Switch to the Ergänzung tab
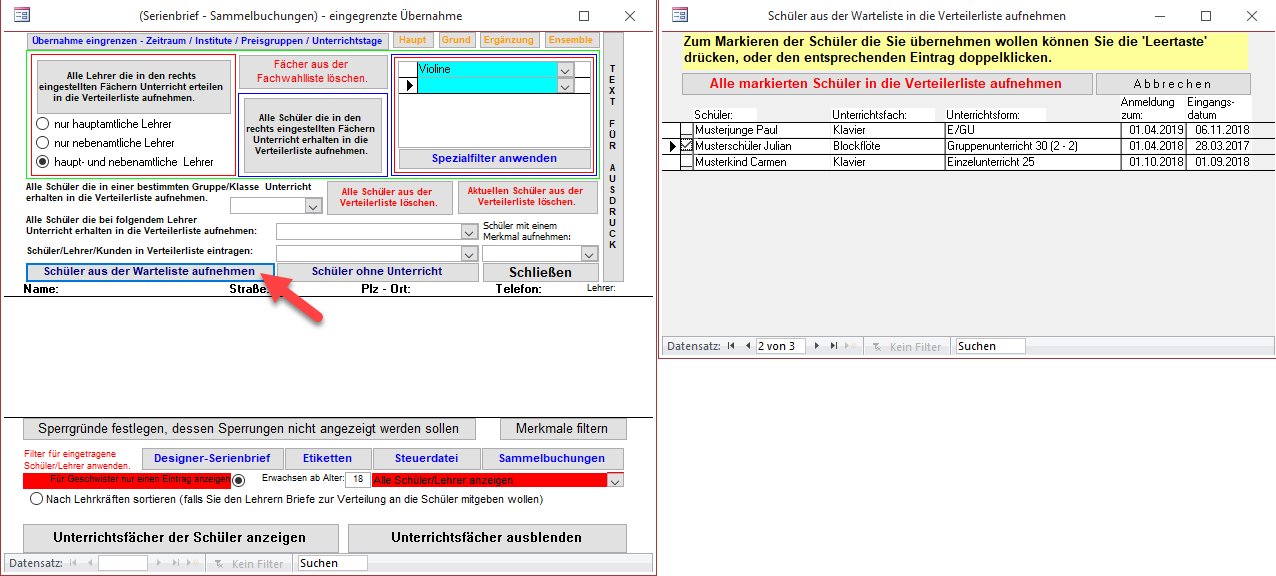Viewport: 1276px width, 576px height. click(508, 40)
